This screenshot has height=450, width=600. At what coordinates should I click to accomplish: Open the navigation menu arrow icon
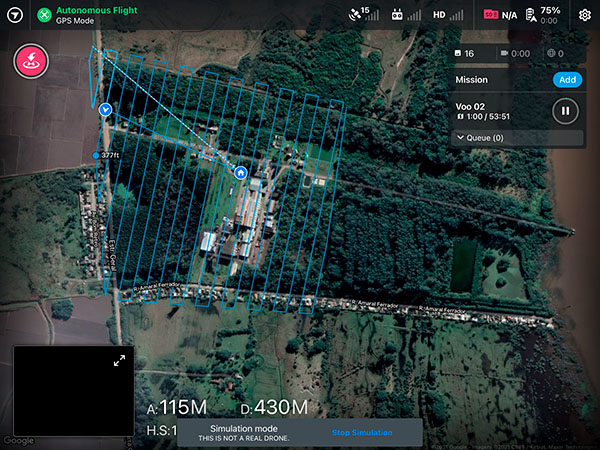click(15, 15)
